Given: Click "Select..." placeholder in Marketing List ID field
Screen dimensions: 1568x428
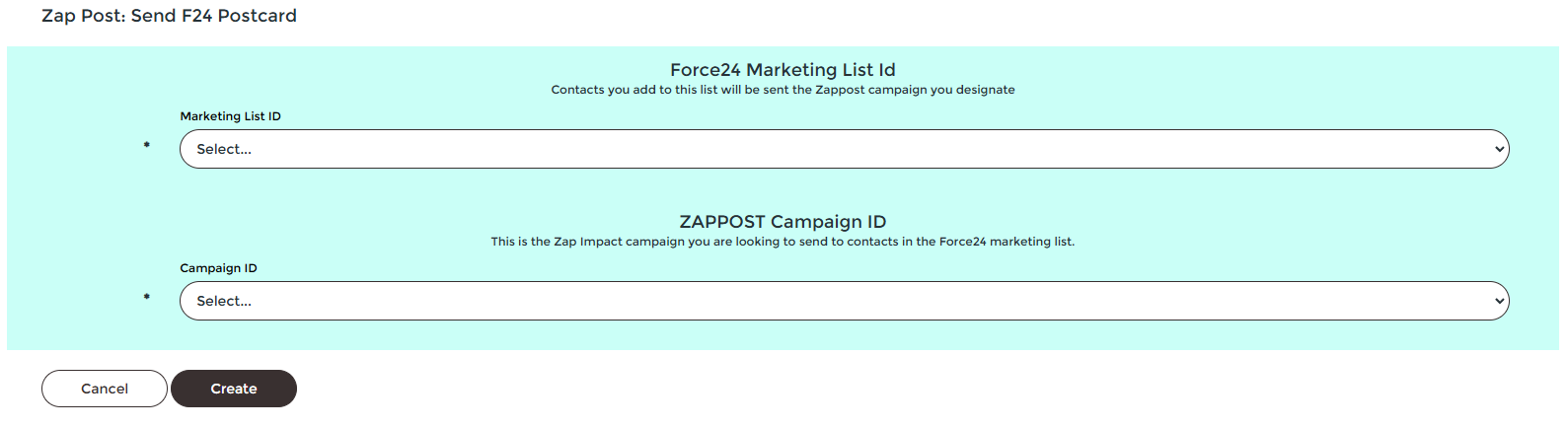Looking at the screenshot, I should point(224,150).
